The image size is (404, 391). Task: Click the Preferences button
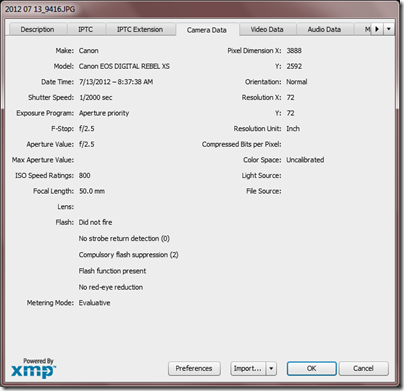[194, 368]
